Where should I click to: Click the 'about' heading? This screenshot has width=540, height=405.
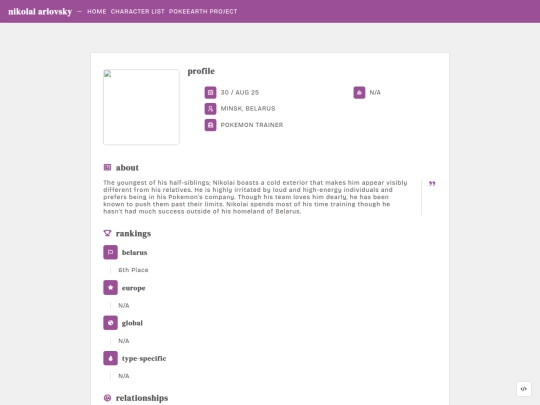[x=127, y=168]
